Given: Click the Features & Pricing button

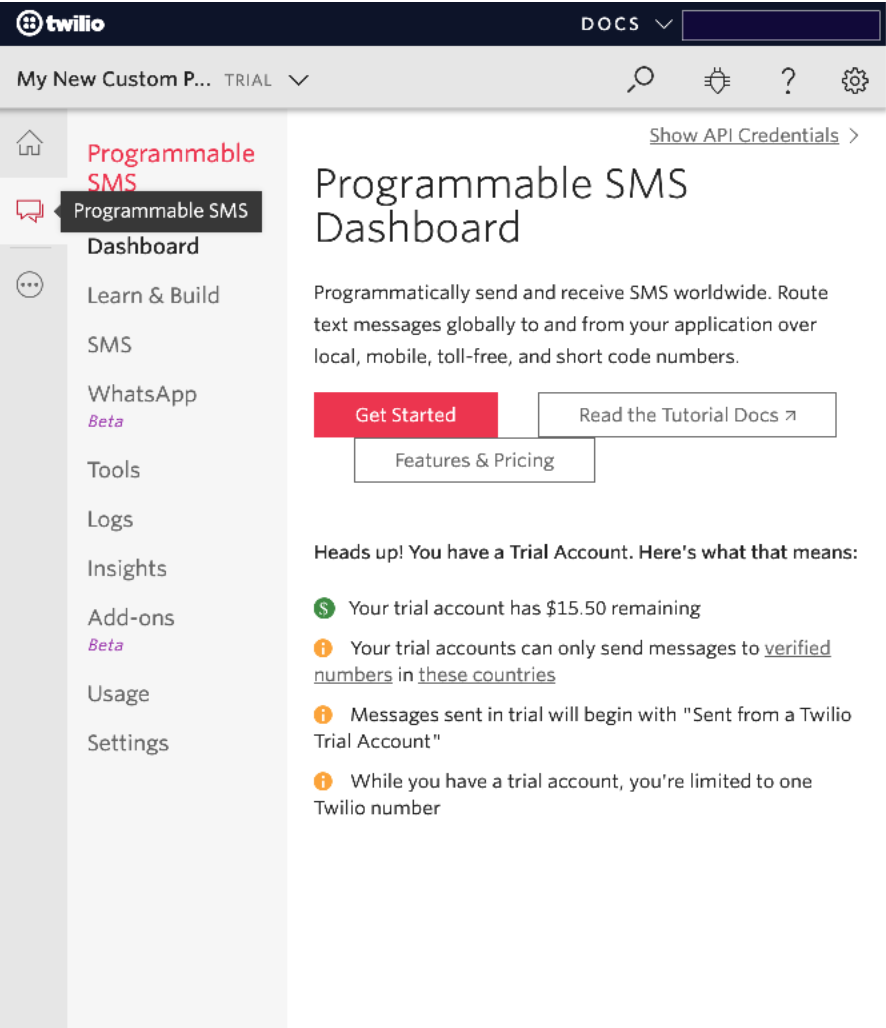Looking at the screenshot, I should 474,460.
